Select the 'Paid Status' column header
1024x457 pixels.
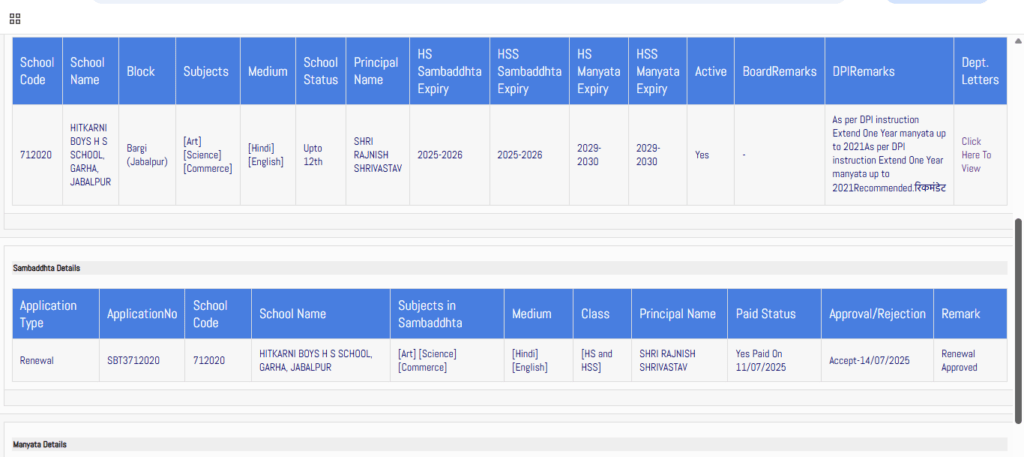765,314
